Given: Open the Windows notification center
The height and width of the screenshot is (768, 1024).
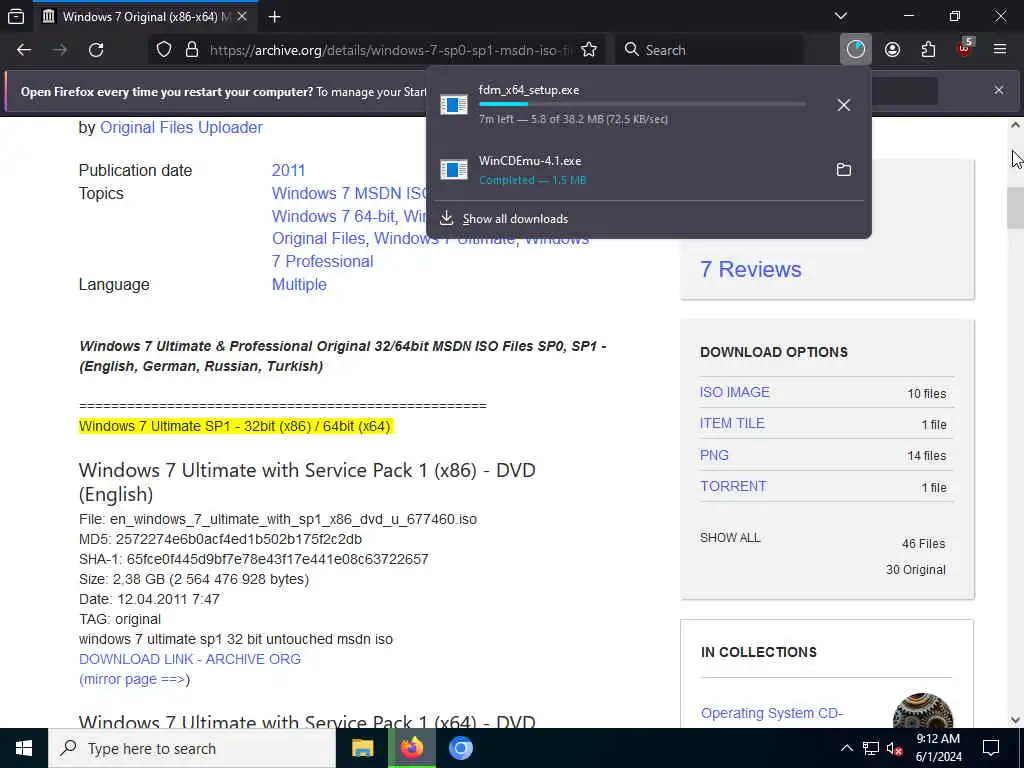Looking at the screenshot, I should (991, 748).
